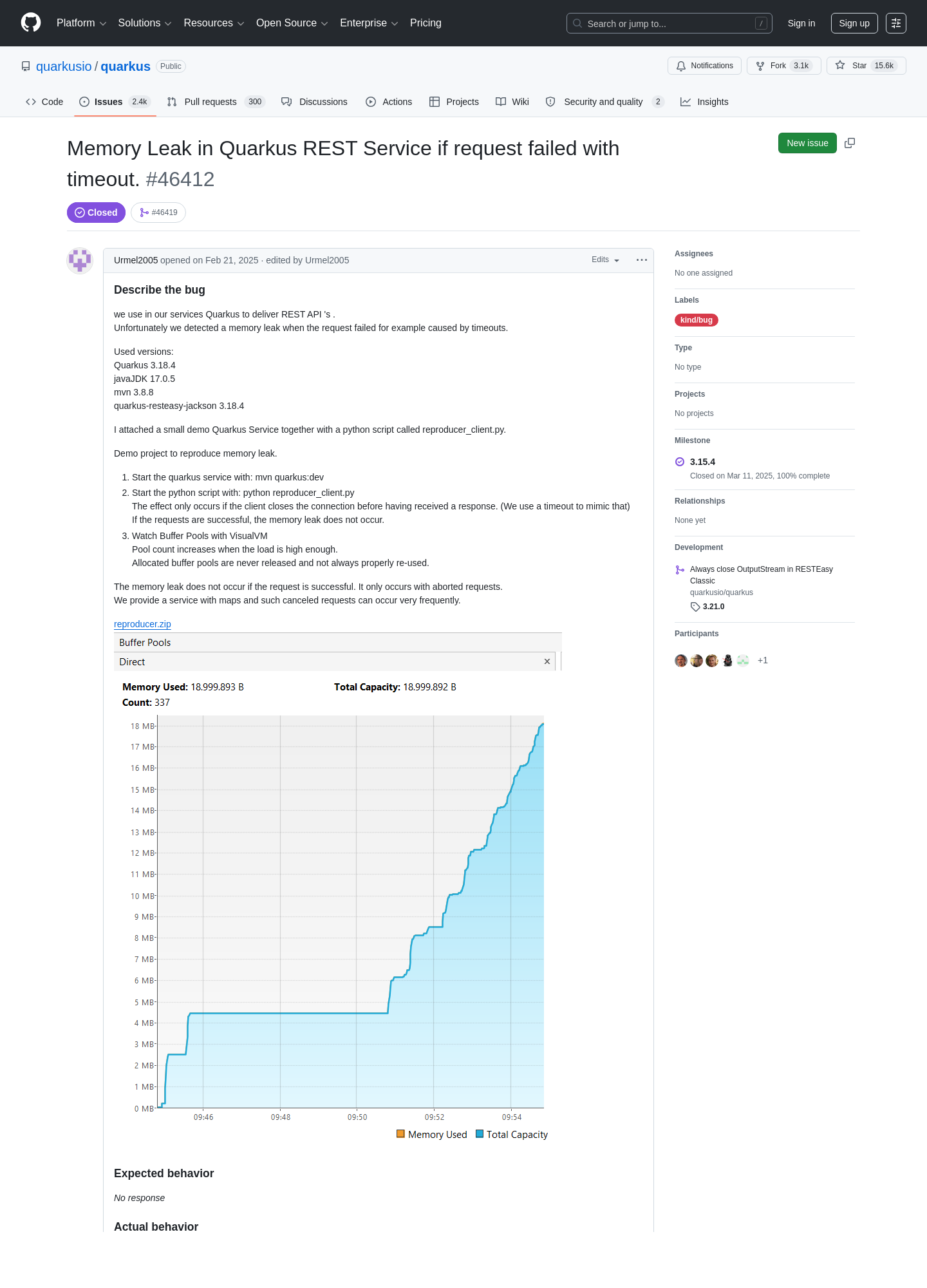Viewport: 927px width, 1288px height.
Task: Open linked pull request #46419 badge
Action: (158, 213)
